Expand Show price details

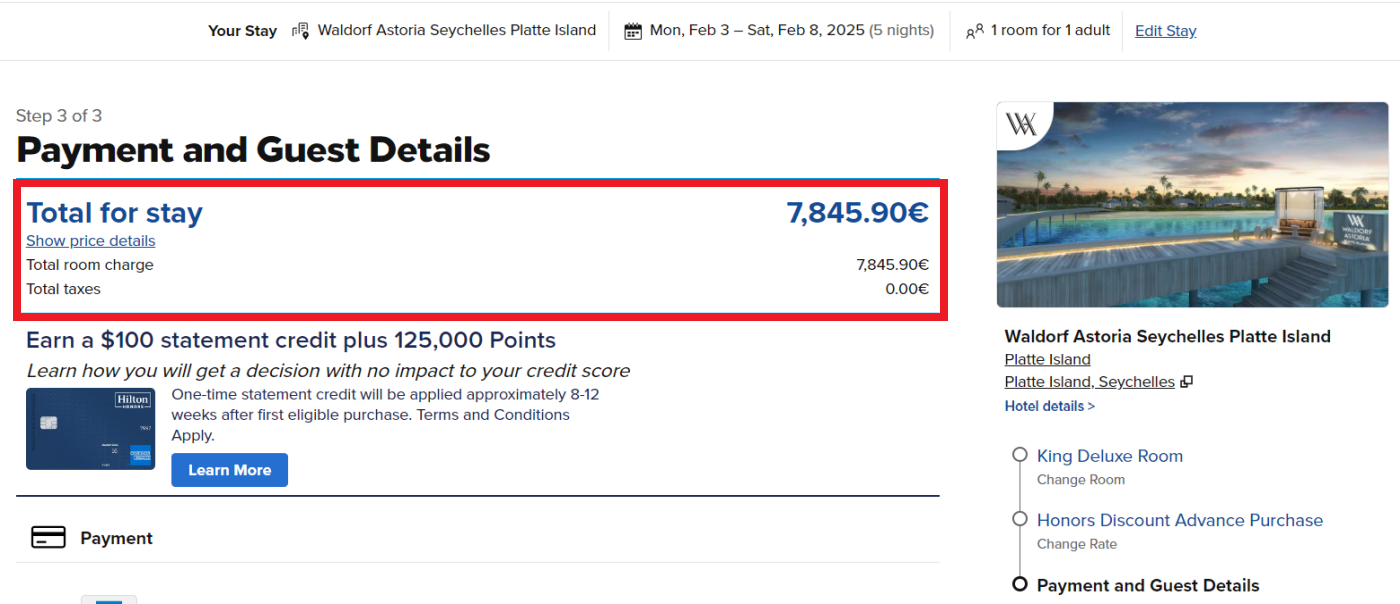[90, 241]
